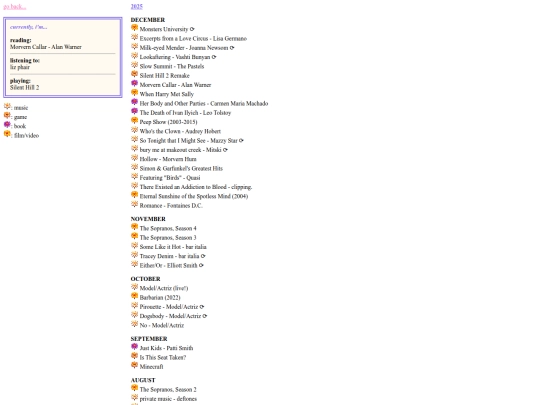This screenshot has width=540, height=405.
Task: Click 'liz phair' under listening to
Action: tap(20, 68)
